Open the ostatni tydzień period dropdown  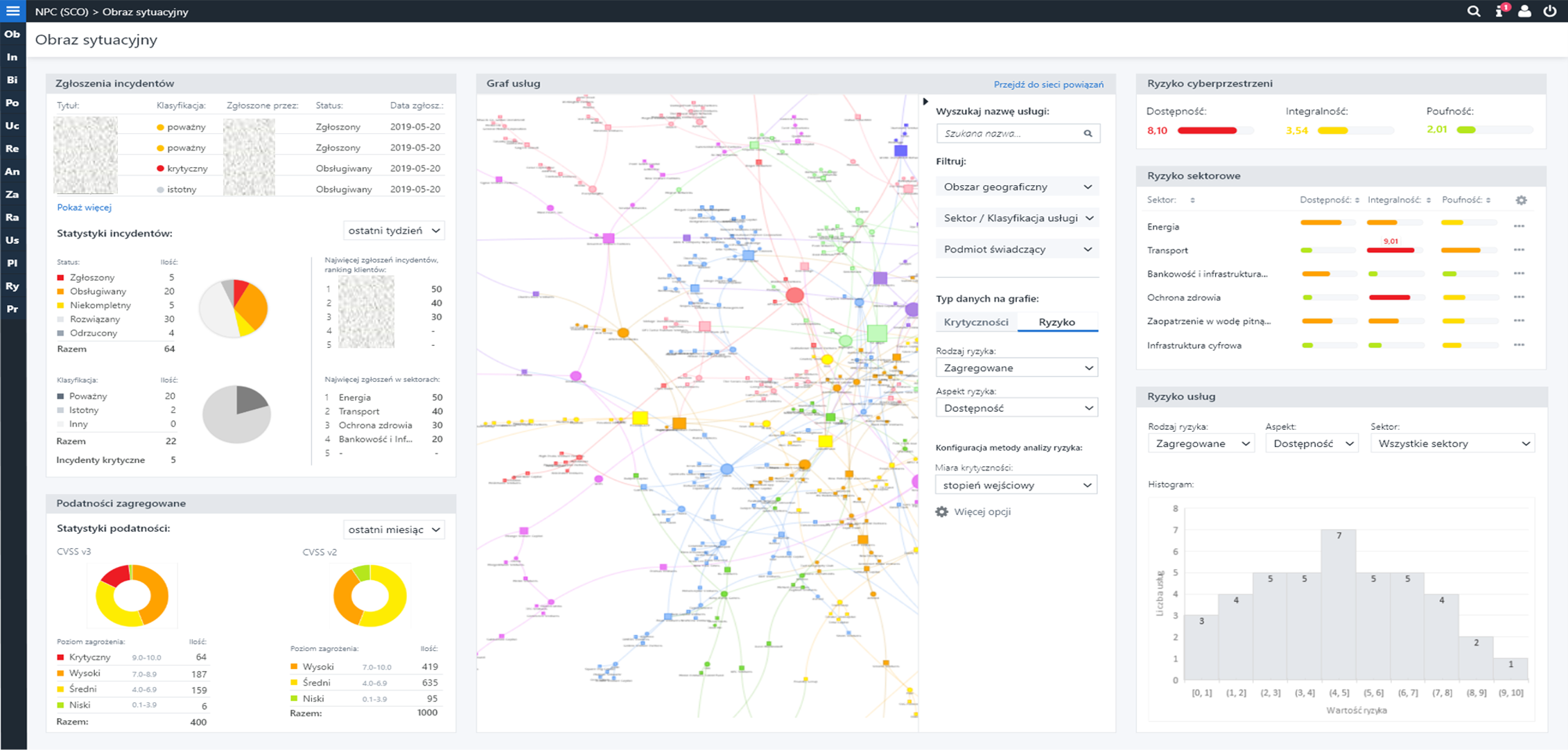pos(394,231)
